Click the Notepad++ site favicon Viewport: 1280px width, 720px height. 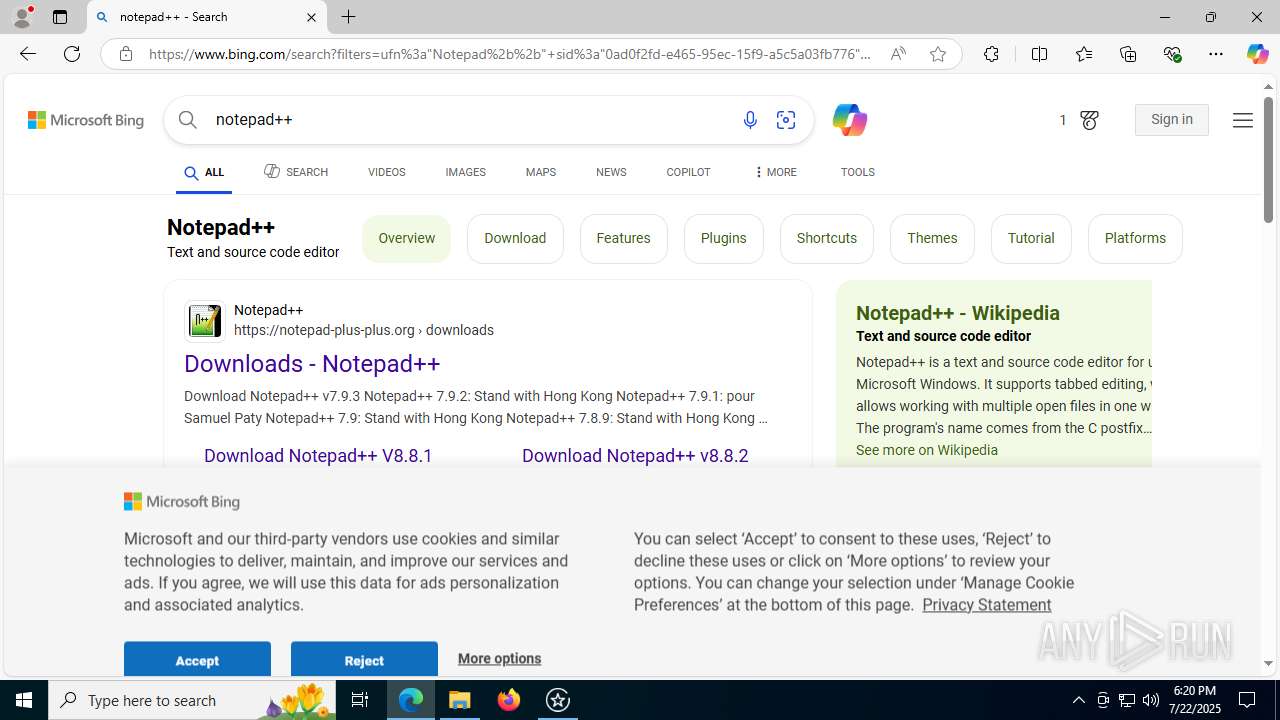[x=205, y=320]
